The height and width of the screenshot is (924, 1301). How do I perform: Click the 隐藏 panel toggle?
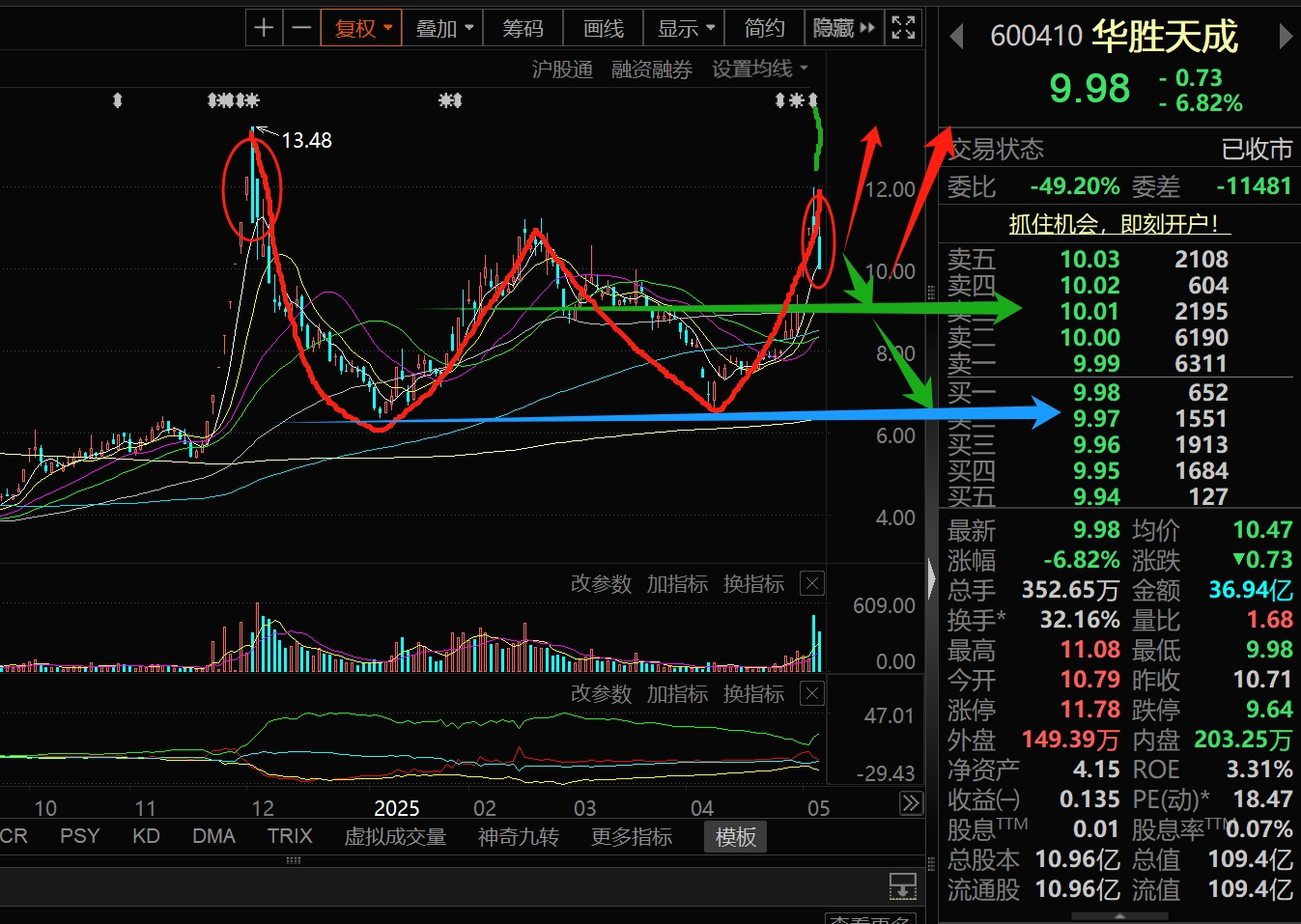(x=844, y=28)
